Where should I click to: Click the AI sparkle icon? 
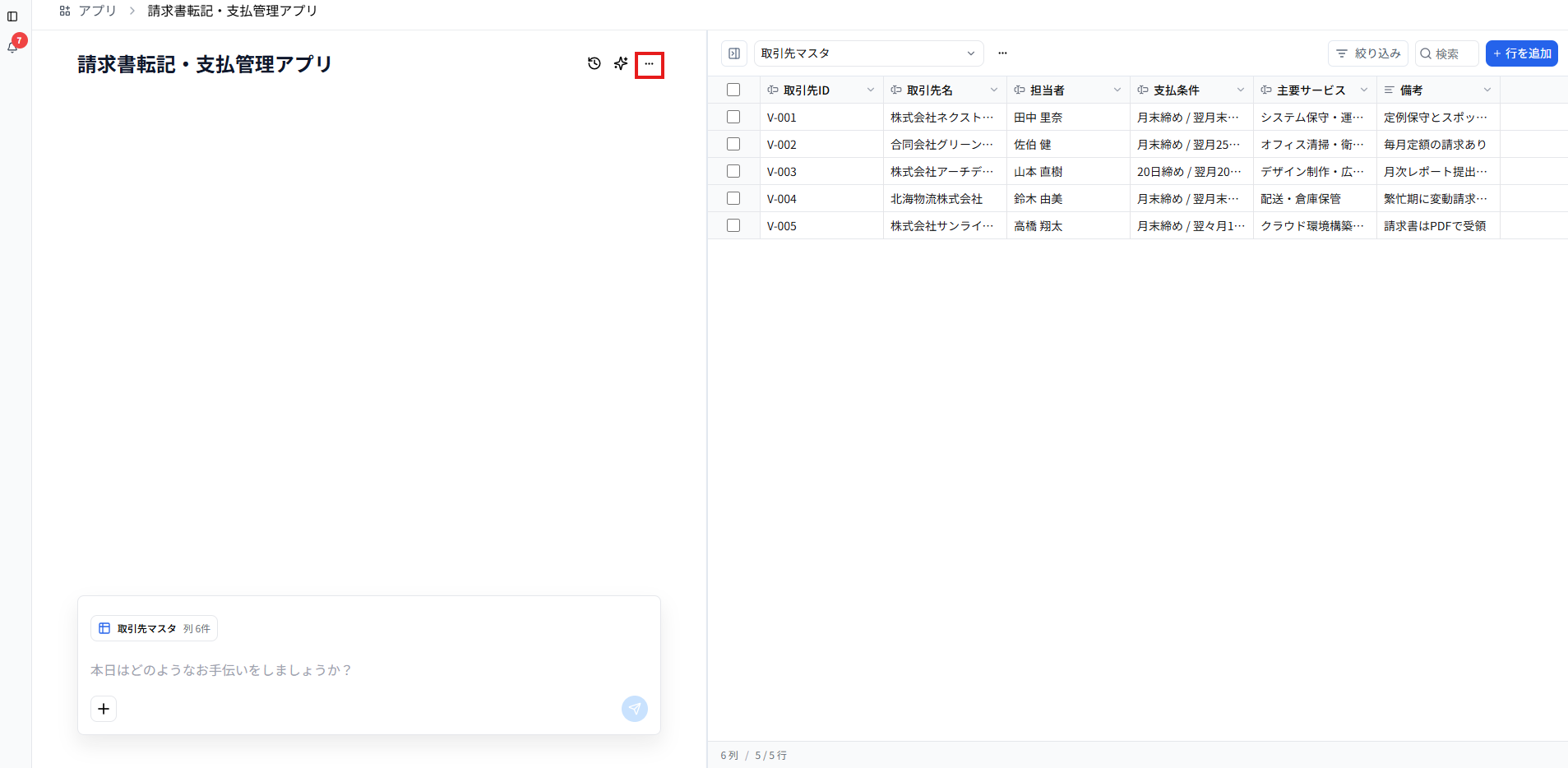coord(621,63)
